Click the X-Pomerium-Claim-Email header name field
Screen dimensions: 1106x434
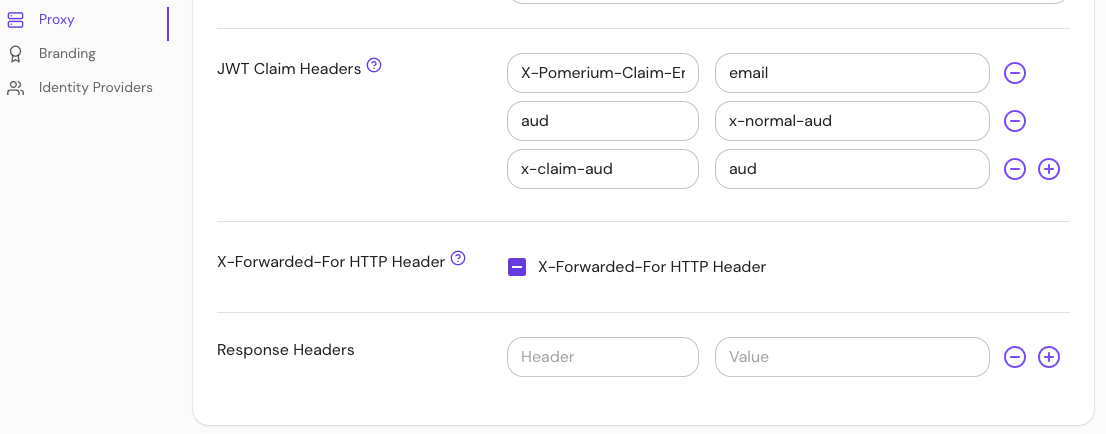pos(602,73)
